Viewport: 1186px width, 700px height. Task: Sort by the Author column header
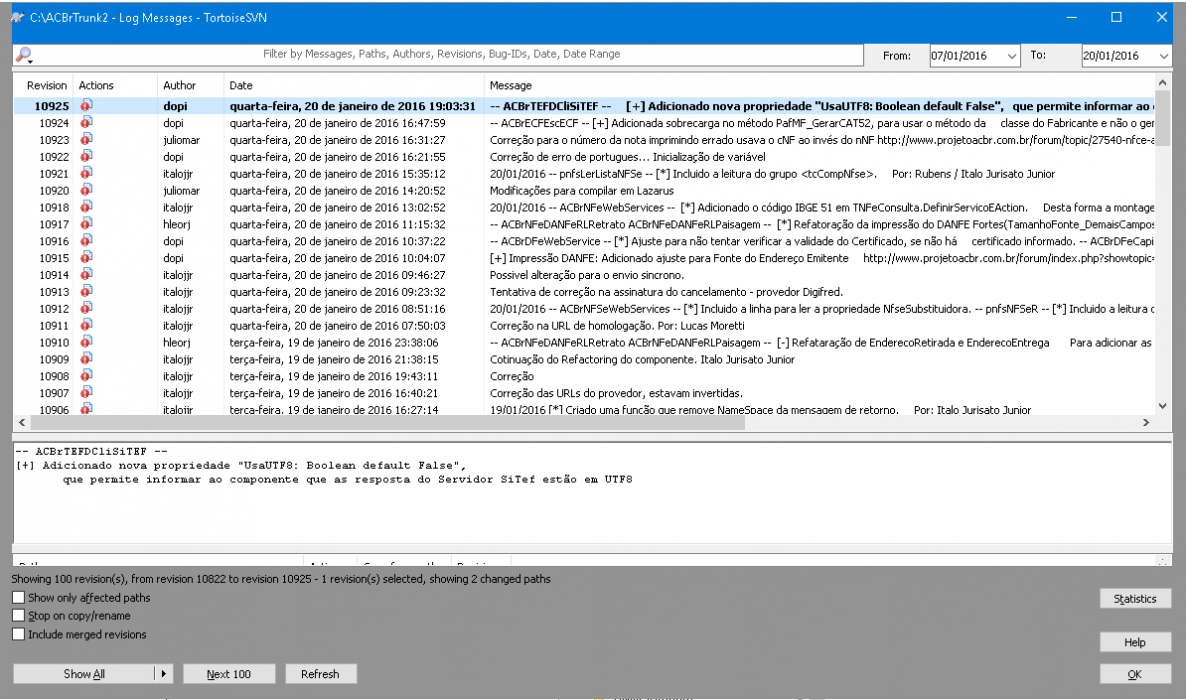pos(191,86)
